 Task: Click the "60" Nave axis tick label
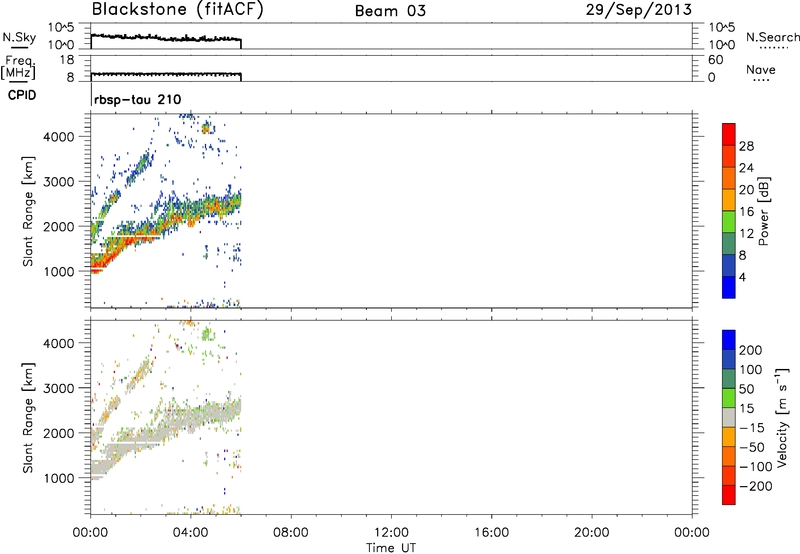tap(715, 60)
